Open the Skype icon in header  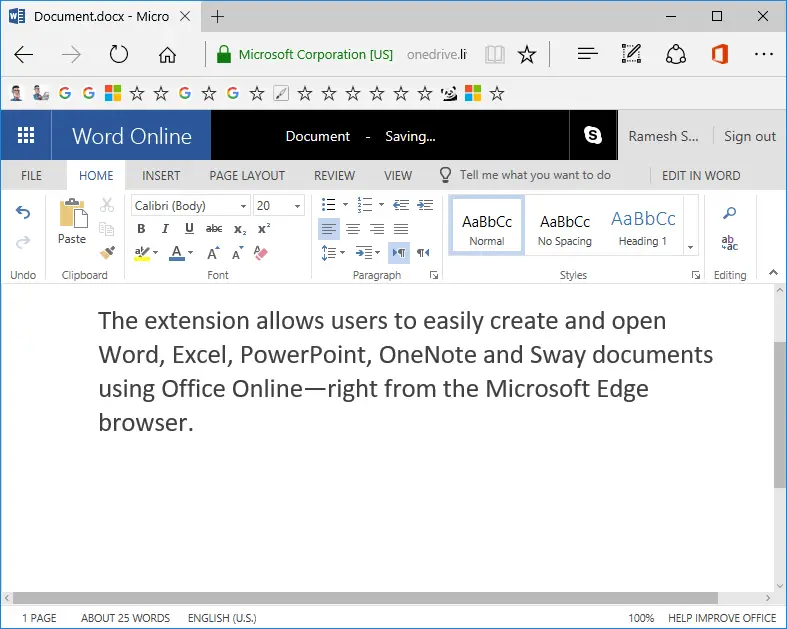pyautogui.click(x=593, y=135)
